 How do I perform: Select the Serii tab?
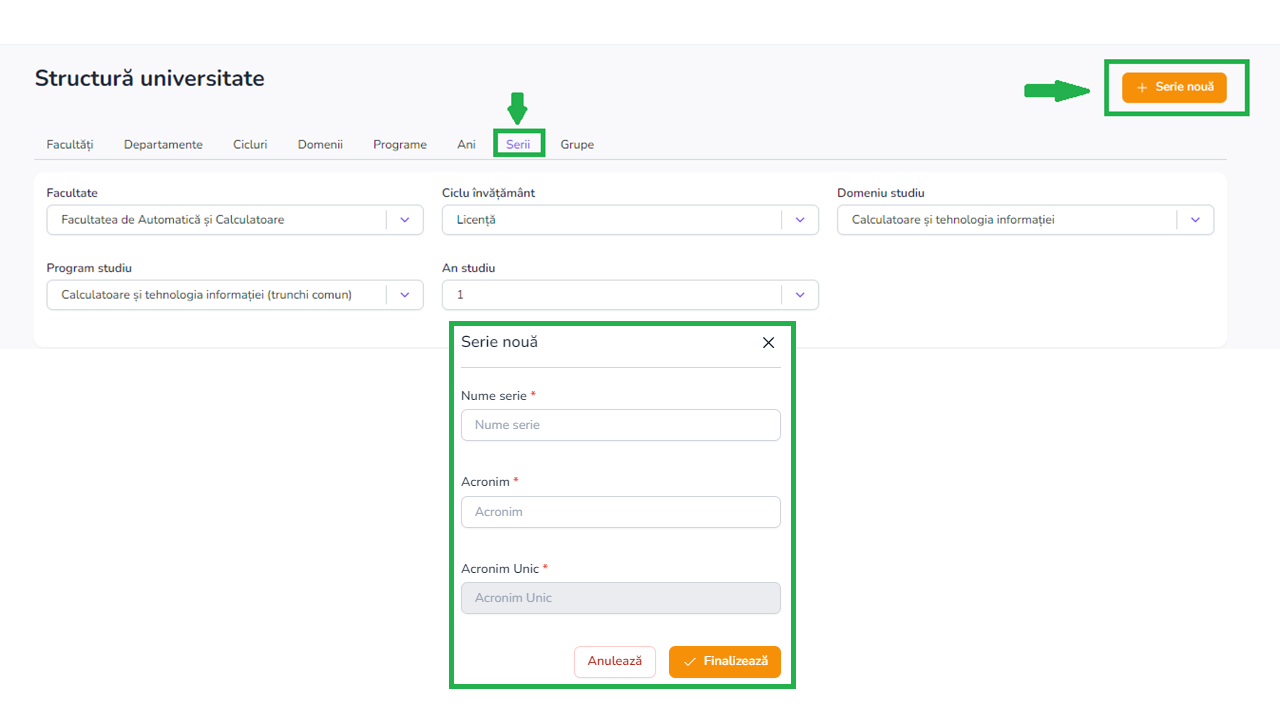tap(518, 145)
